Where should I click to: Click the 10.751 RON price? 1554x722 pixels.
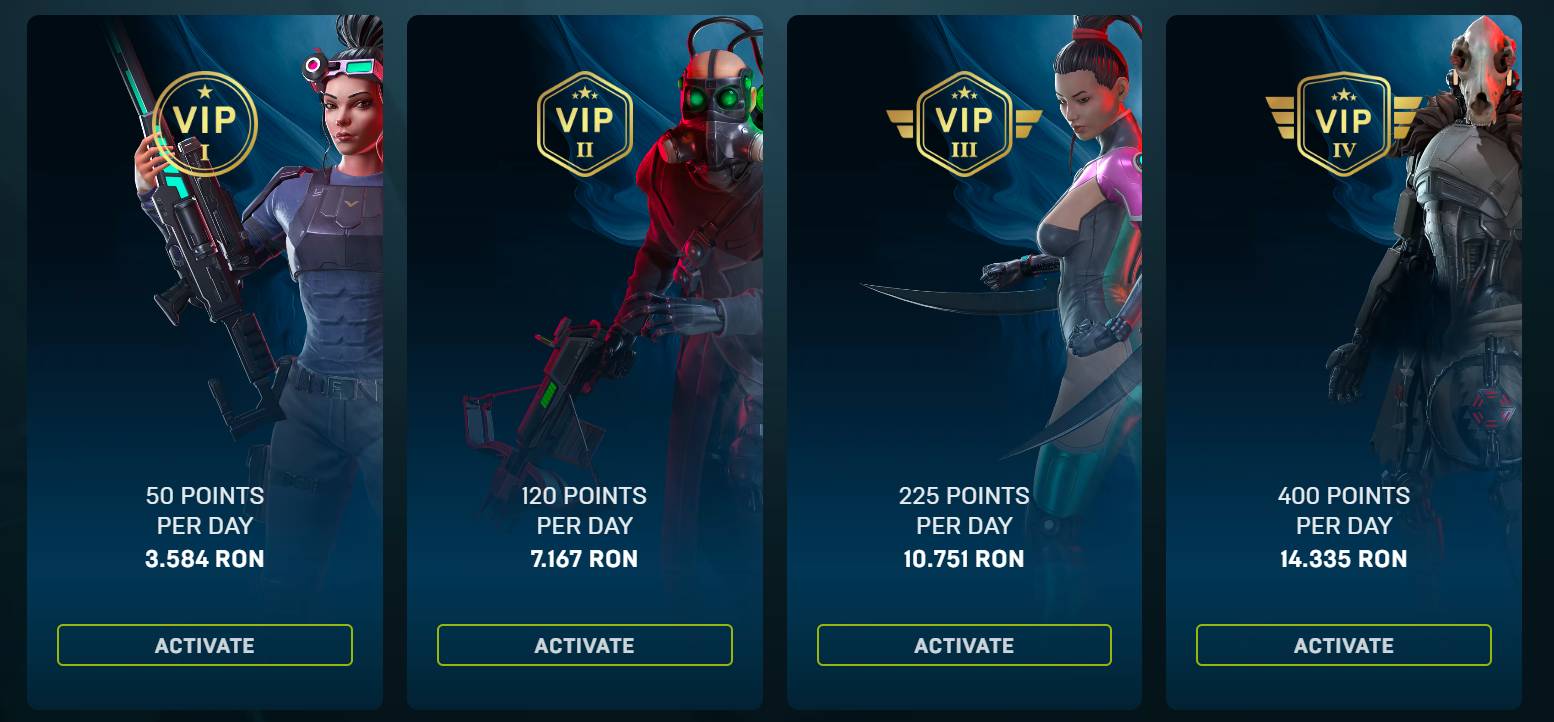(x=964, y=558)
